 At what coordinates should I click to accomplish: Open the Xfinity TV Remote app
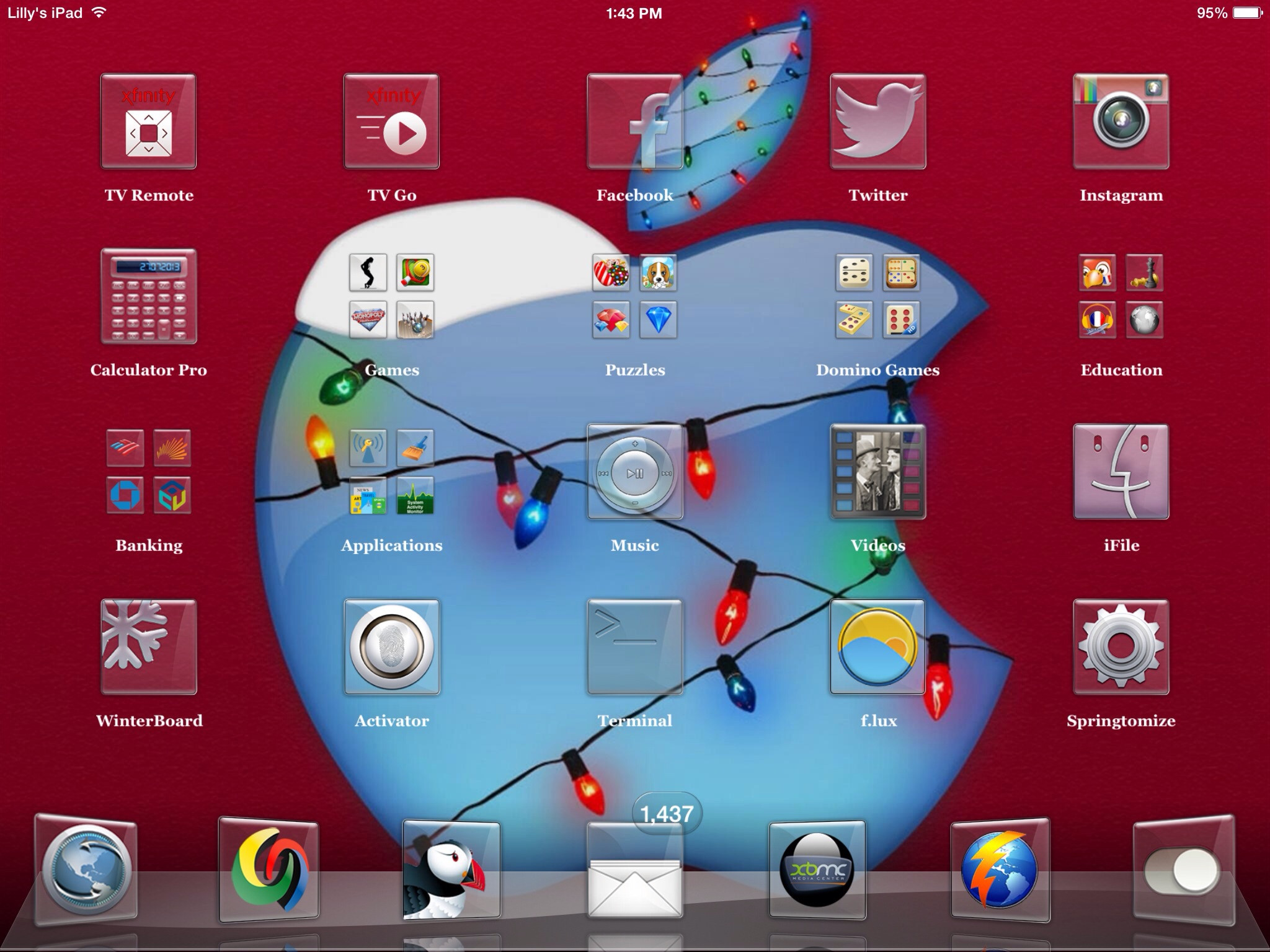point(149,121)
